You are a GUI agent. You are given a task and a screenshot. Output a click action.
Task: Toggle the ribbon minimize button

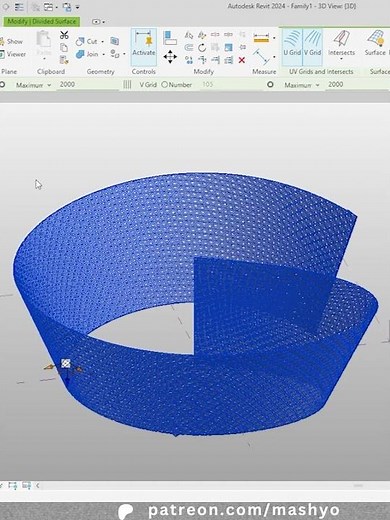pos(98,22)
